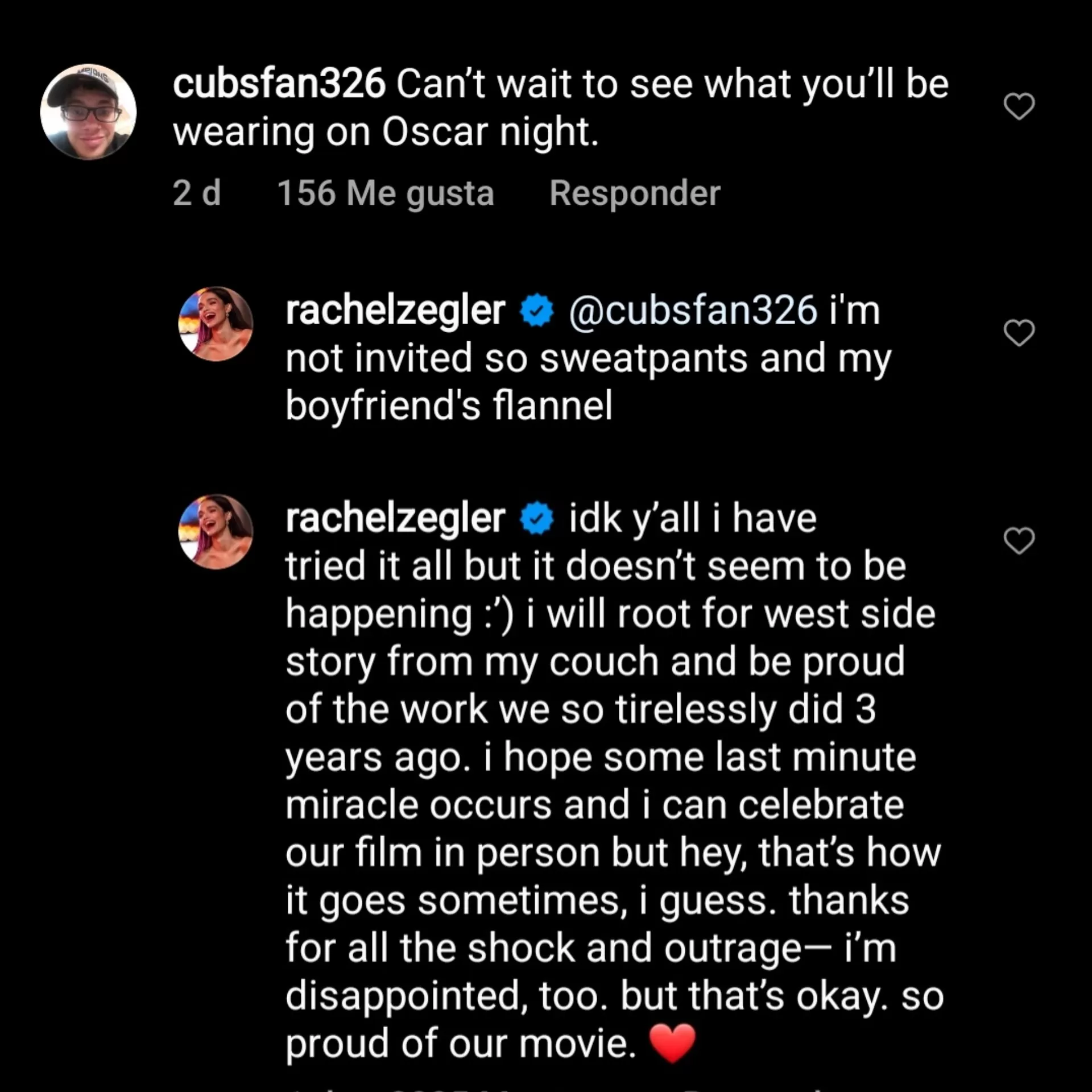Open the cubsfan326 username at the top
Image resolution: width=1092 pixels, height=1092 pixels.
(279, 84)
